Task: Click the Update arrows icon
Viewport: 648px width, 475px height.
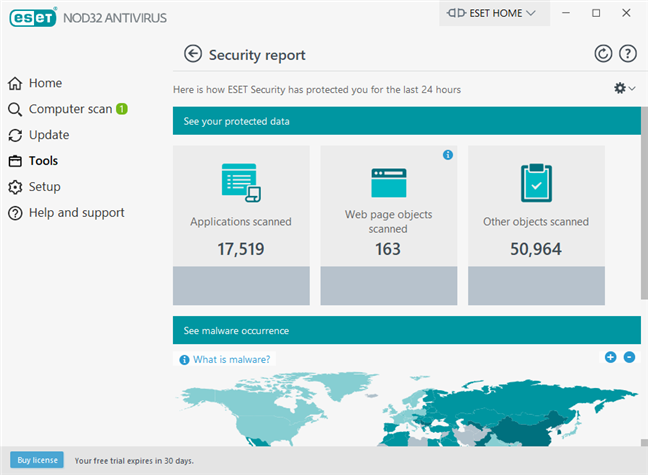Action: click(x=15, y=135)
